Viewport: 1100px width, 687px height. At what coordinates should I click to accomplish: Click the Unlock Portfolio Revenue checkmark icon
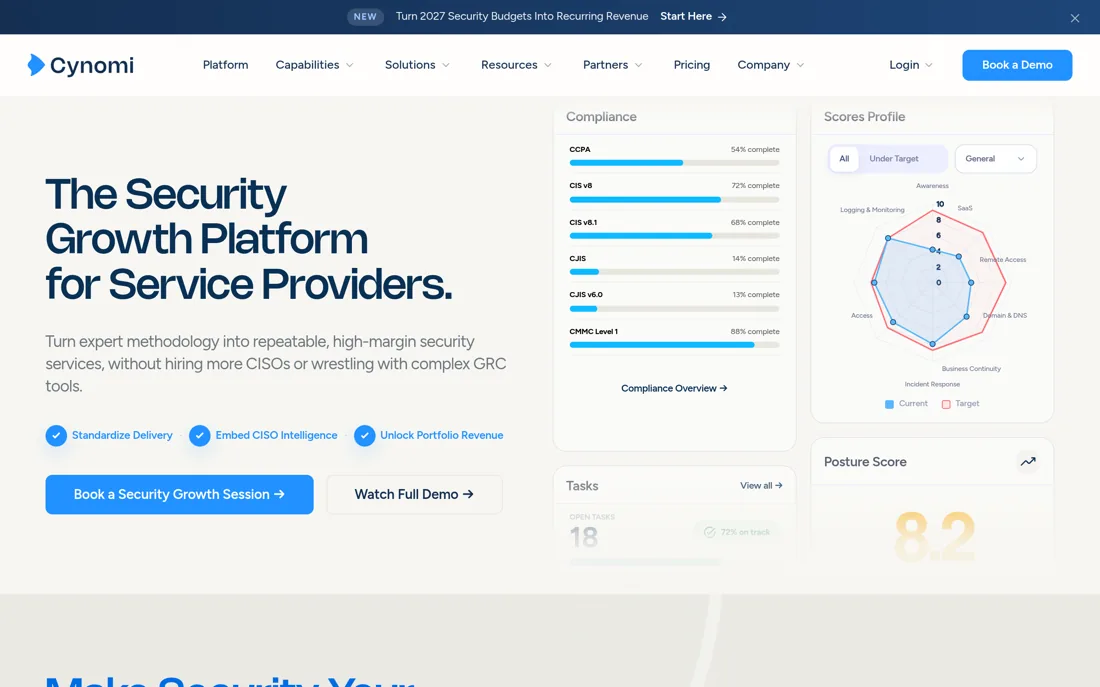coord(365,436)
